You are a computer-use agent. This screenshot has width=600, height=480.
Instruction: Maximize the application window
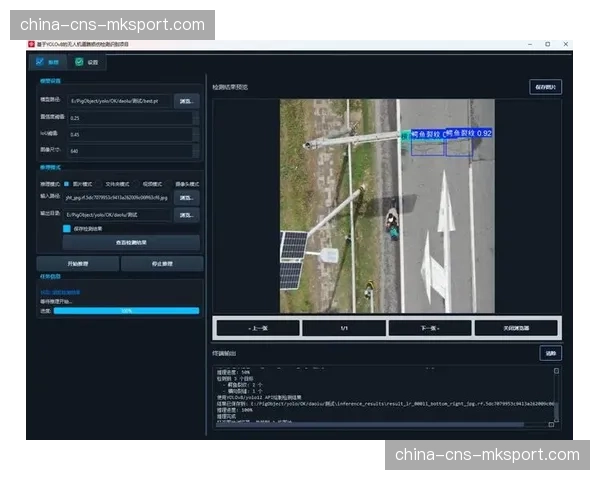[x=547, y=44]
